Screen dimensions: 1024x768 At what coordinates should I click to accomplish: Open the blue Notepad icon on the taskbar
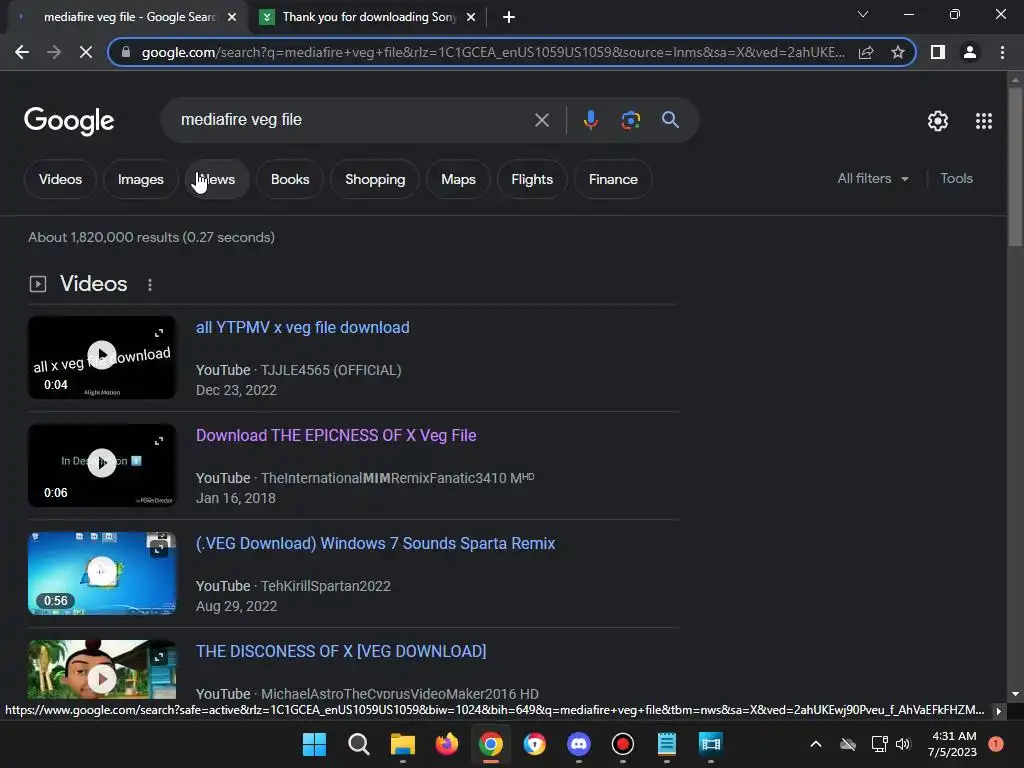pyautogui.click(x=666, y=744)
